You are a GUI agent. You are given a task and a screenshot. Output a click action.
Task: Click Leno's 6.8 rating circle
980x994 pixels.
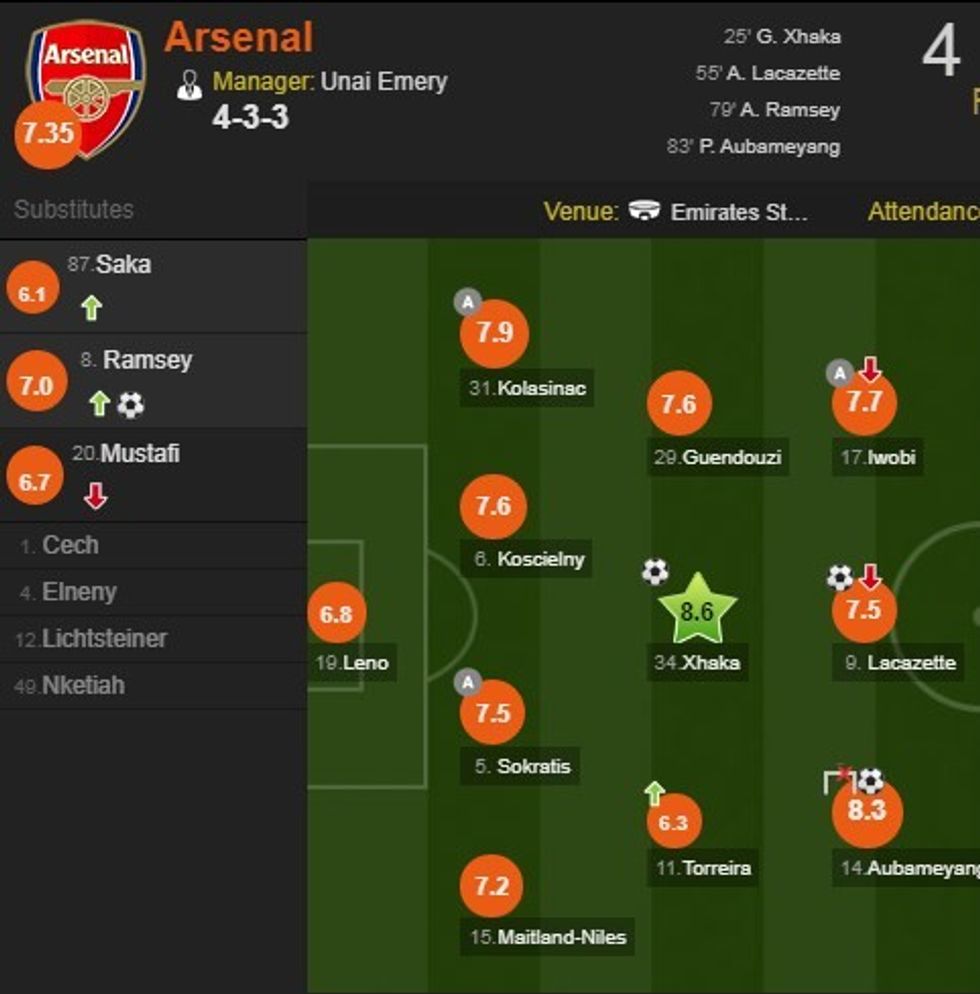336,614
